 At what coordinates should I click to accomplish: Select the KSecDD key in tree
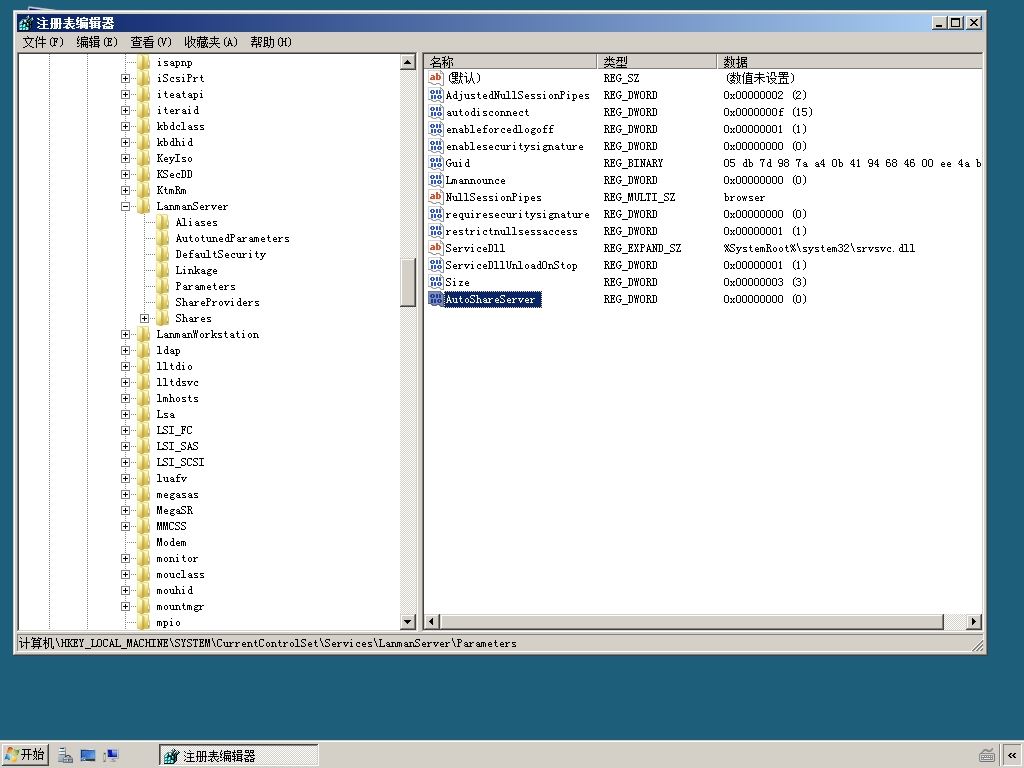click(x=174, y=174)
